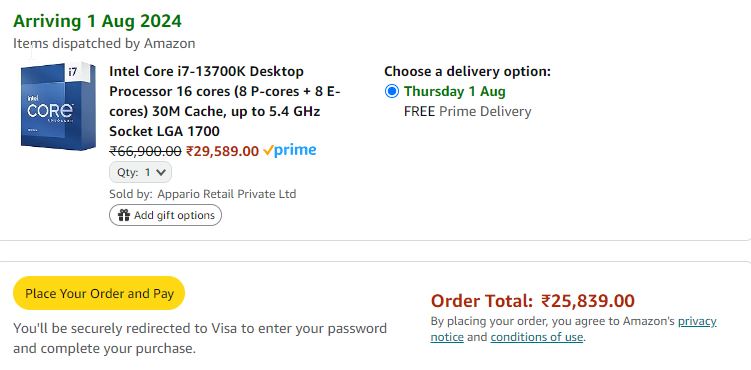Click the Prime checkmark logo beside the price
Viewport: 751px width, 370px height.
tap(290, 151)
